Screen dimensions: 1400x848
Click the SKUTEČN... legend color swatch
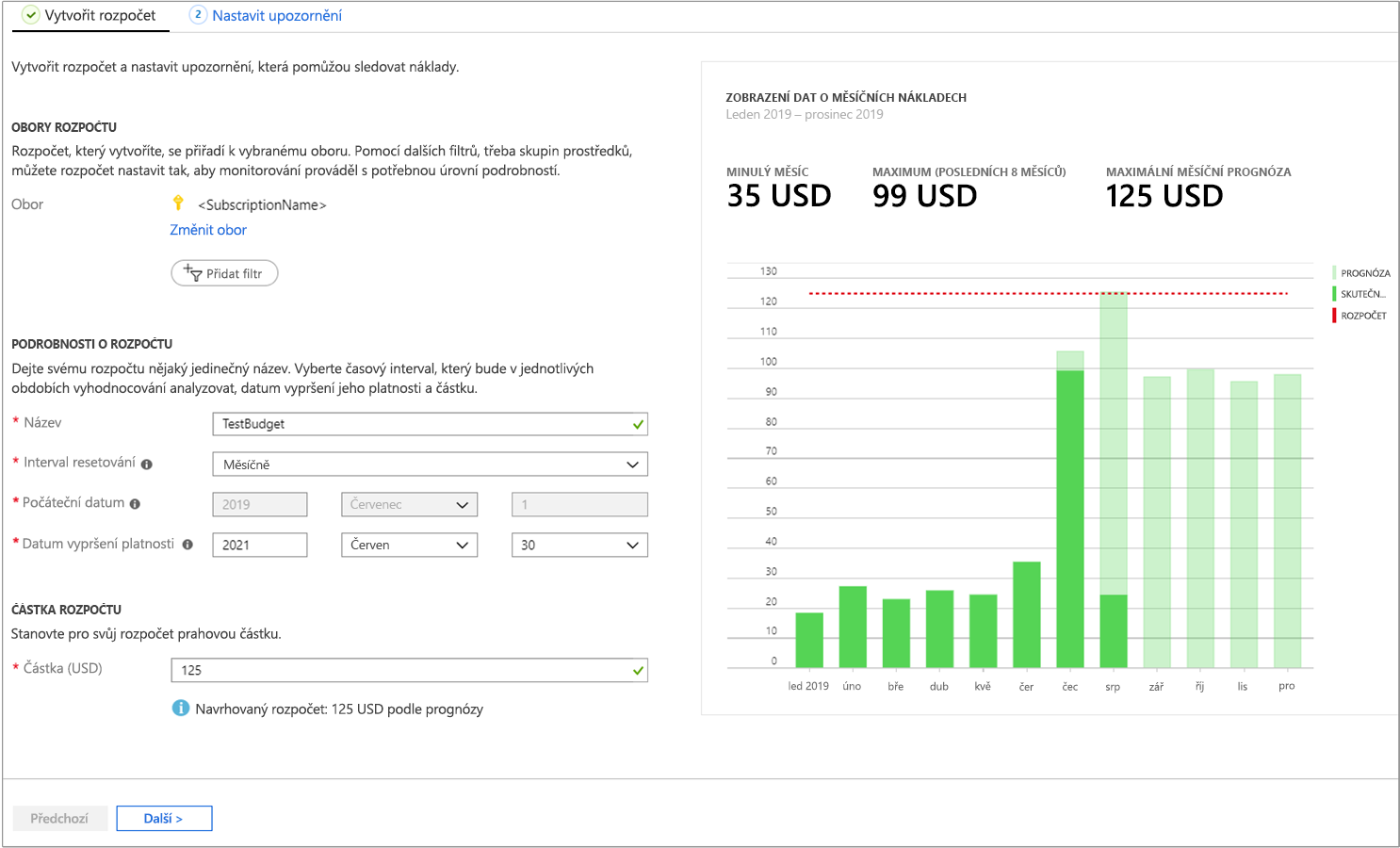coord(1334,294)
